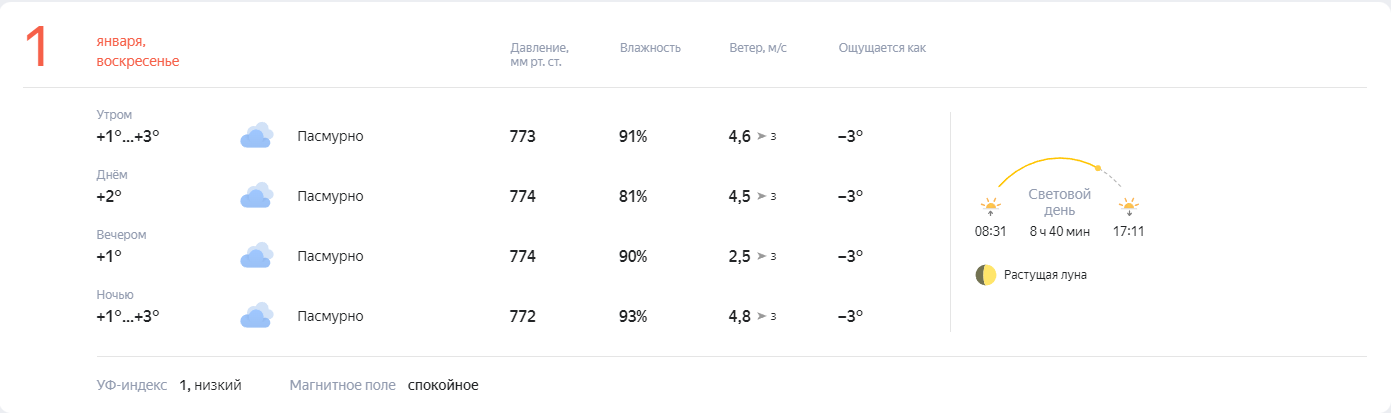
Task: Click the "Влажность" column header
Action: point(650,48)
